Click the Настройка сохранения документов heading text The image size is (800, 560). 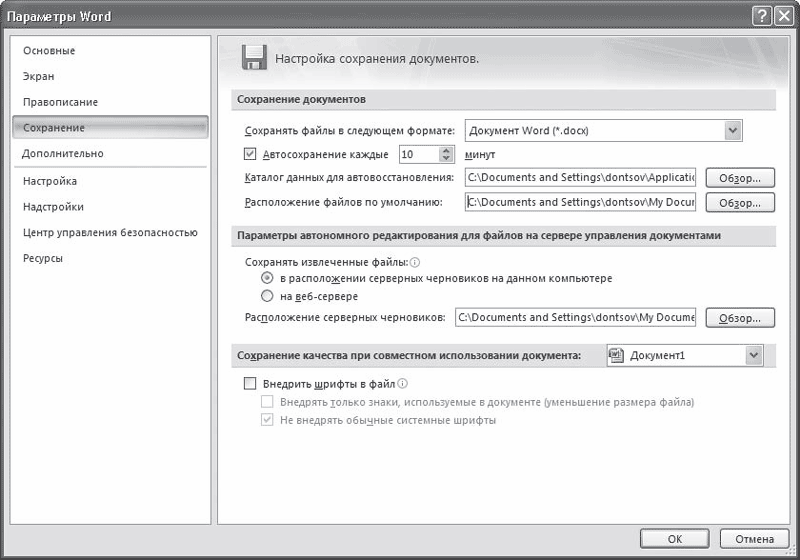[x=377, y=59]
